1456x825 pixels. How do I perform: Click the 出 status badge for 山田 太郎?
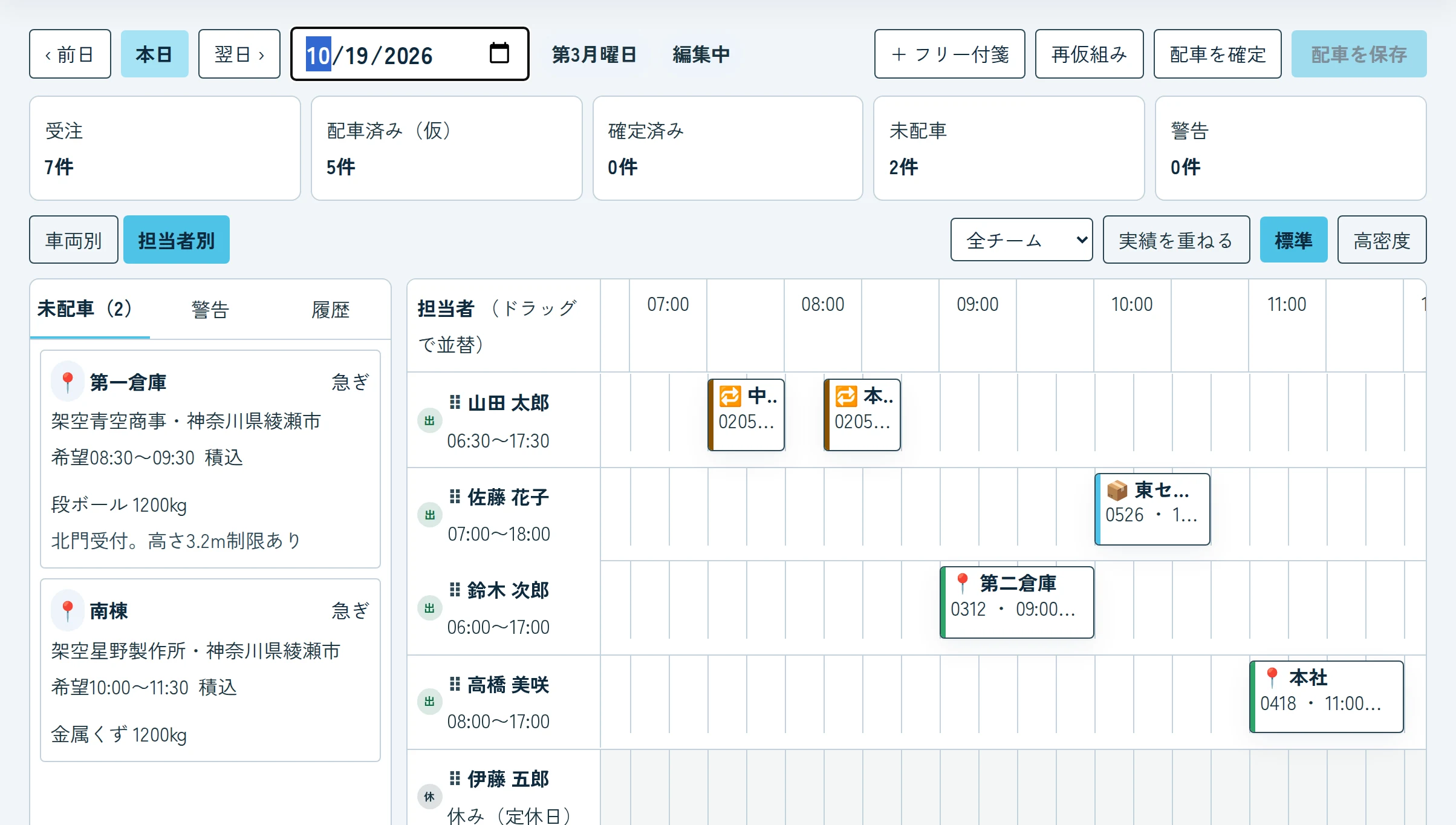point(429,420)
